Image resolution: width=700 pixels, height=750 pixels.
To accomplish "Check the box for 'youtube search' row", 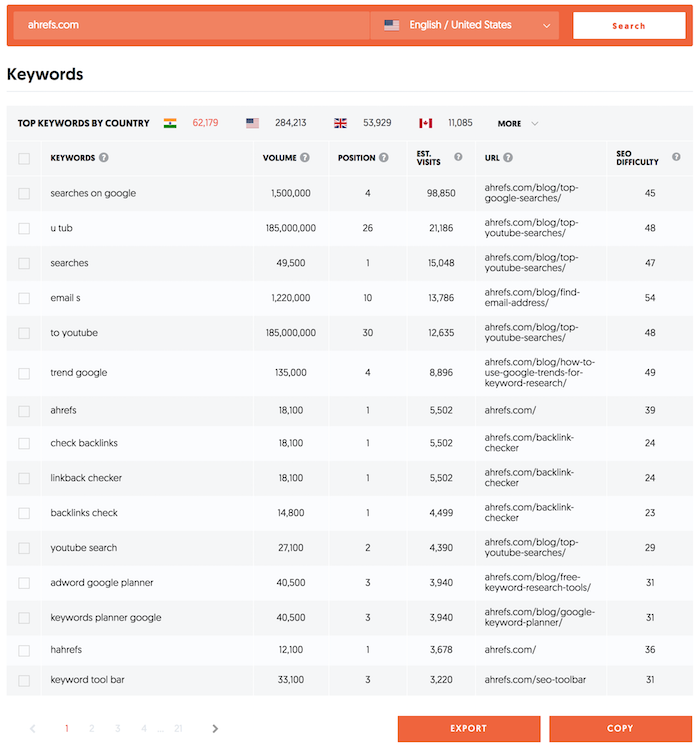I will coord(24,548).
